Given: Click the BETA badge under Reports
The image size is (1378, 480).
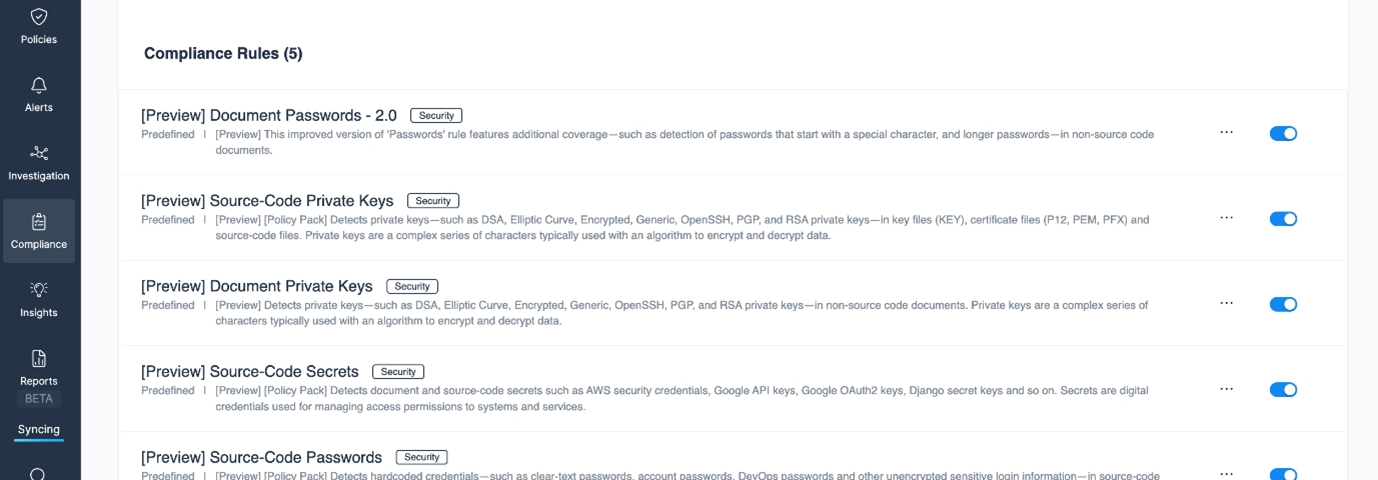Looking at the screenshot, I should click(x=38, y=398).
